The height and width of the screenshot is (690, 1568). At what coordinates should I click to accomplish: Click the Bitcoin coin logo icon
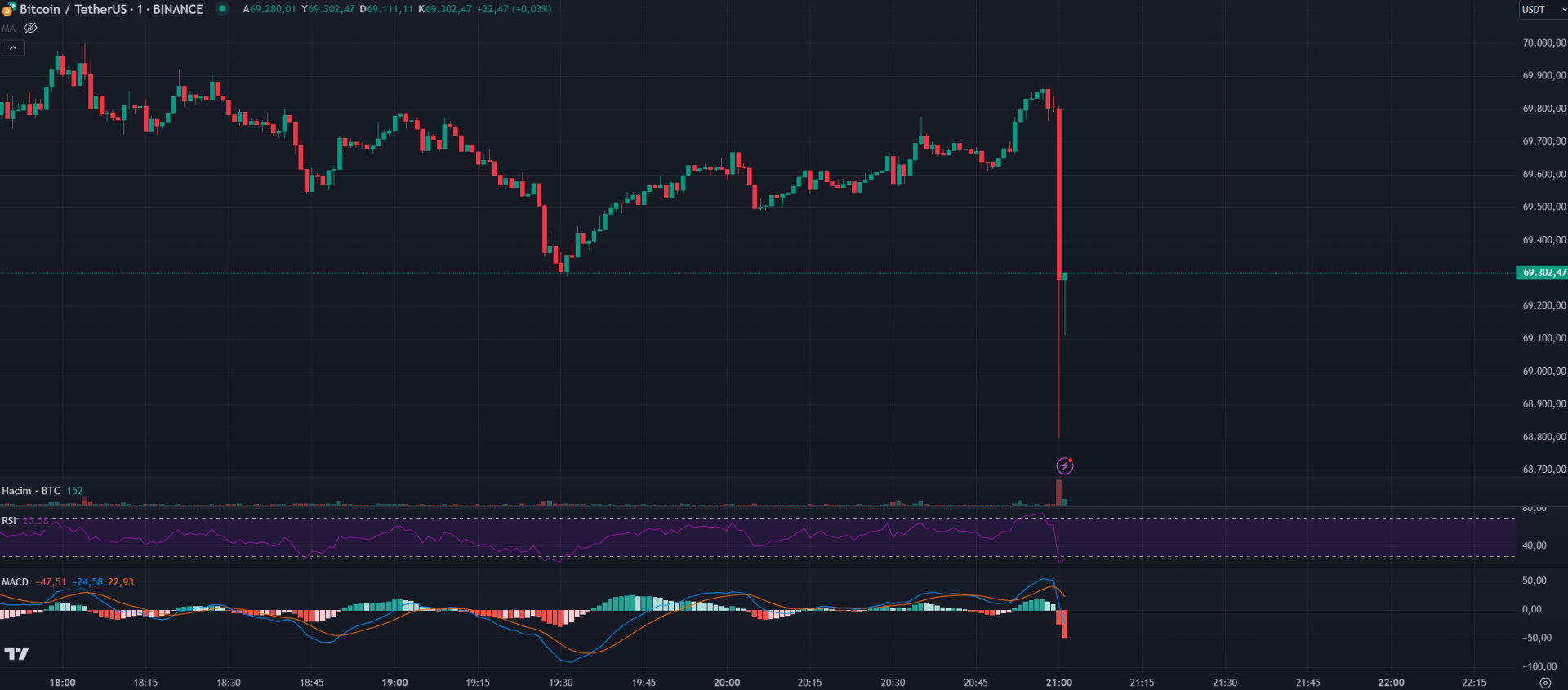click(9, 9)
